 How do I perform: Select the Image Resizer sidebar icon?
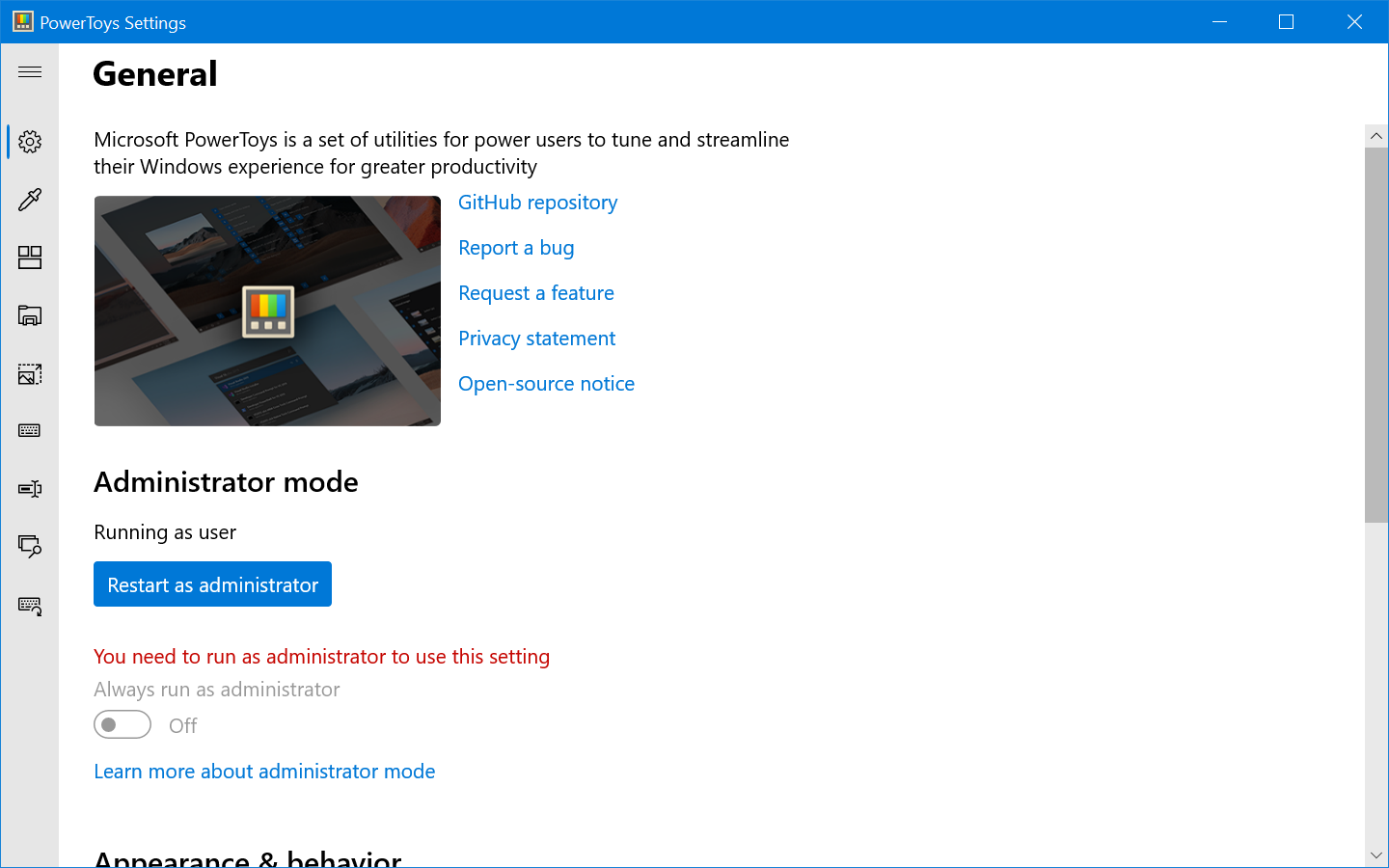pyautogui.click(x=29, y=374)
